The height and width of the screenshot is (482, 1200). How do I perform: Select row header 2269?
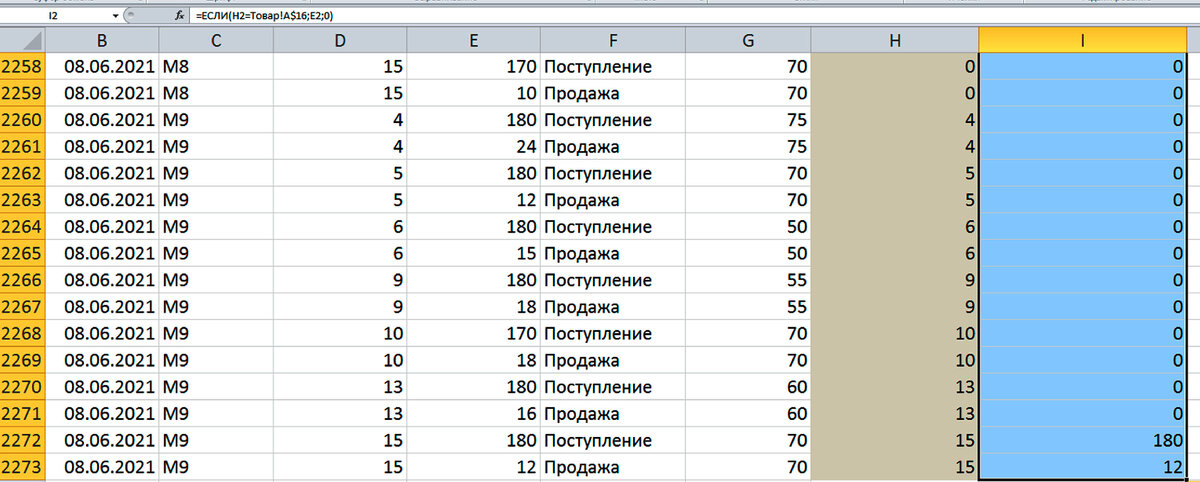(22, 360)
